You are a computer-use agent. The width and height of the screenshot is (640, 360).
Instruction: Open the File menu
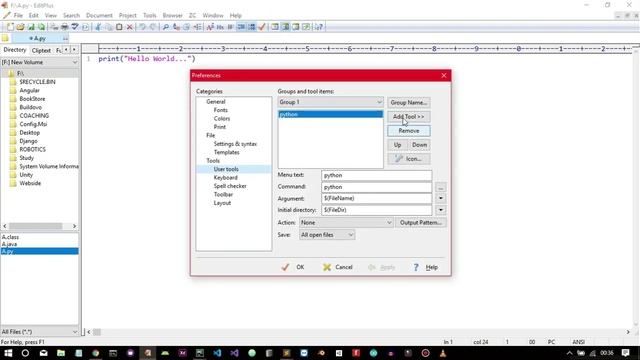pos(18,16)
